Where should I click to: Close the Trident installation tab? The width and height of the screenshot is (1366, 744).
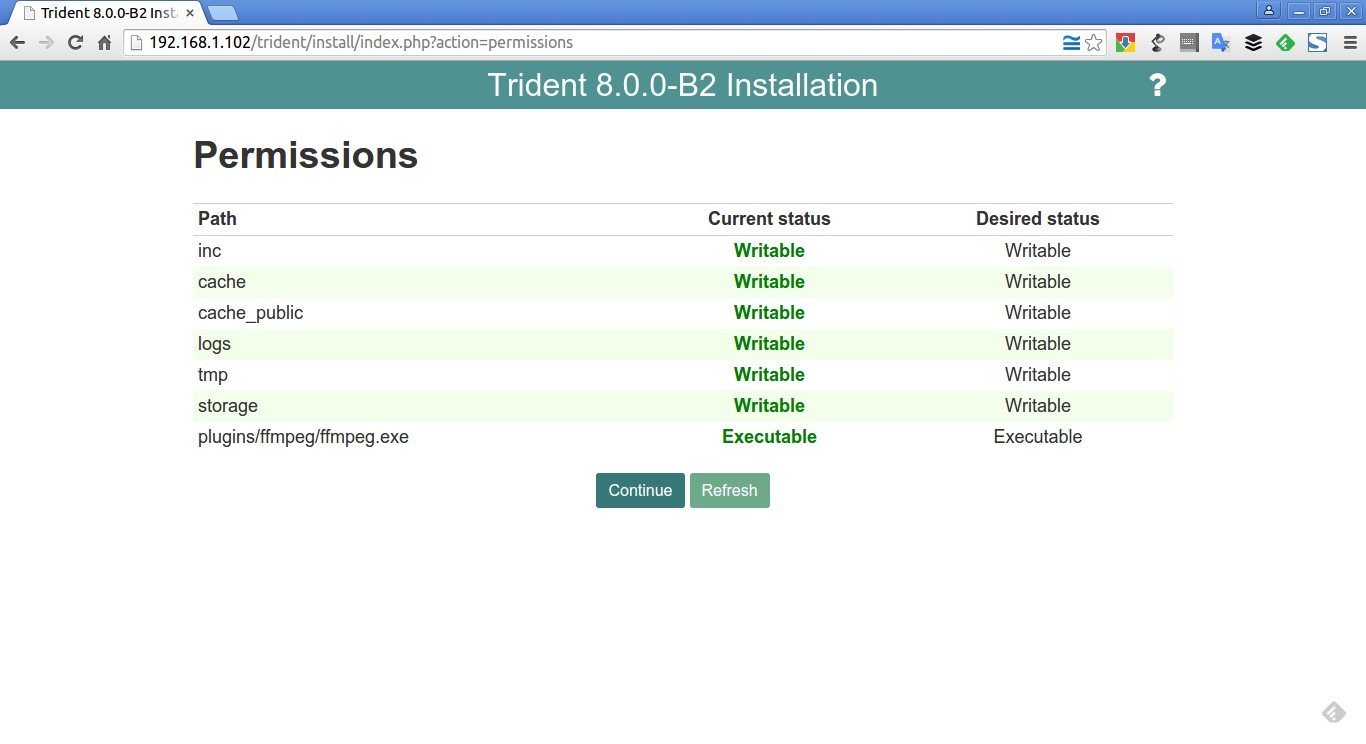[x=190, y=13]
